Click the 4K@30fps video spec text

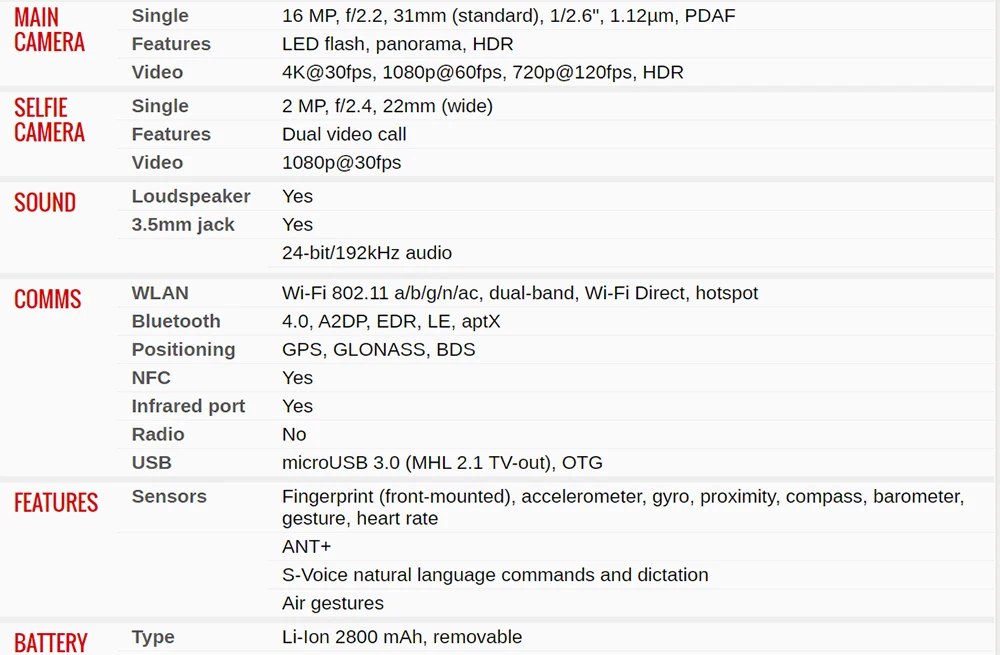[327, 72]
